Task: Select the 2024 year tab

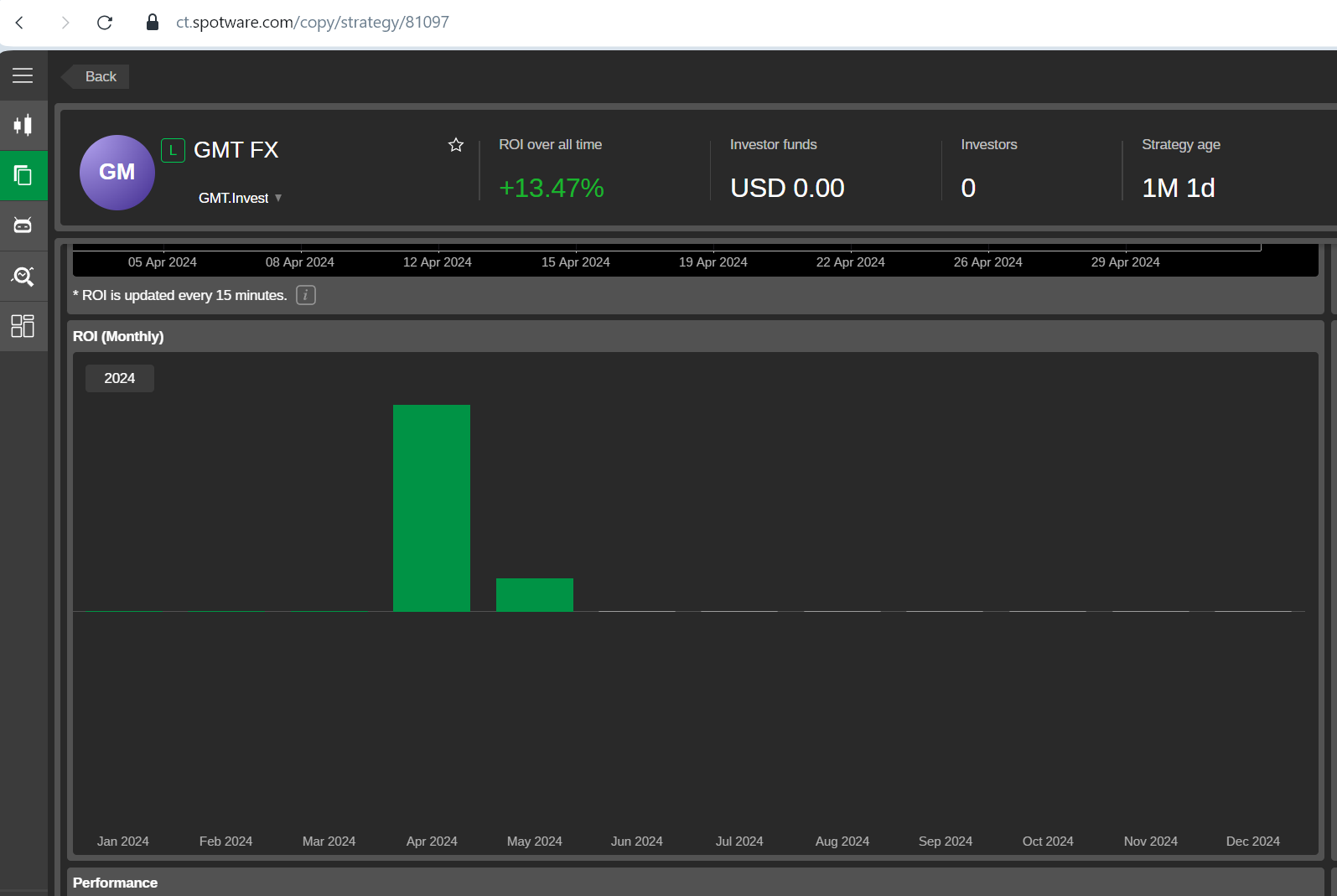Action: coord(119,378)
